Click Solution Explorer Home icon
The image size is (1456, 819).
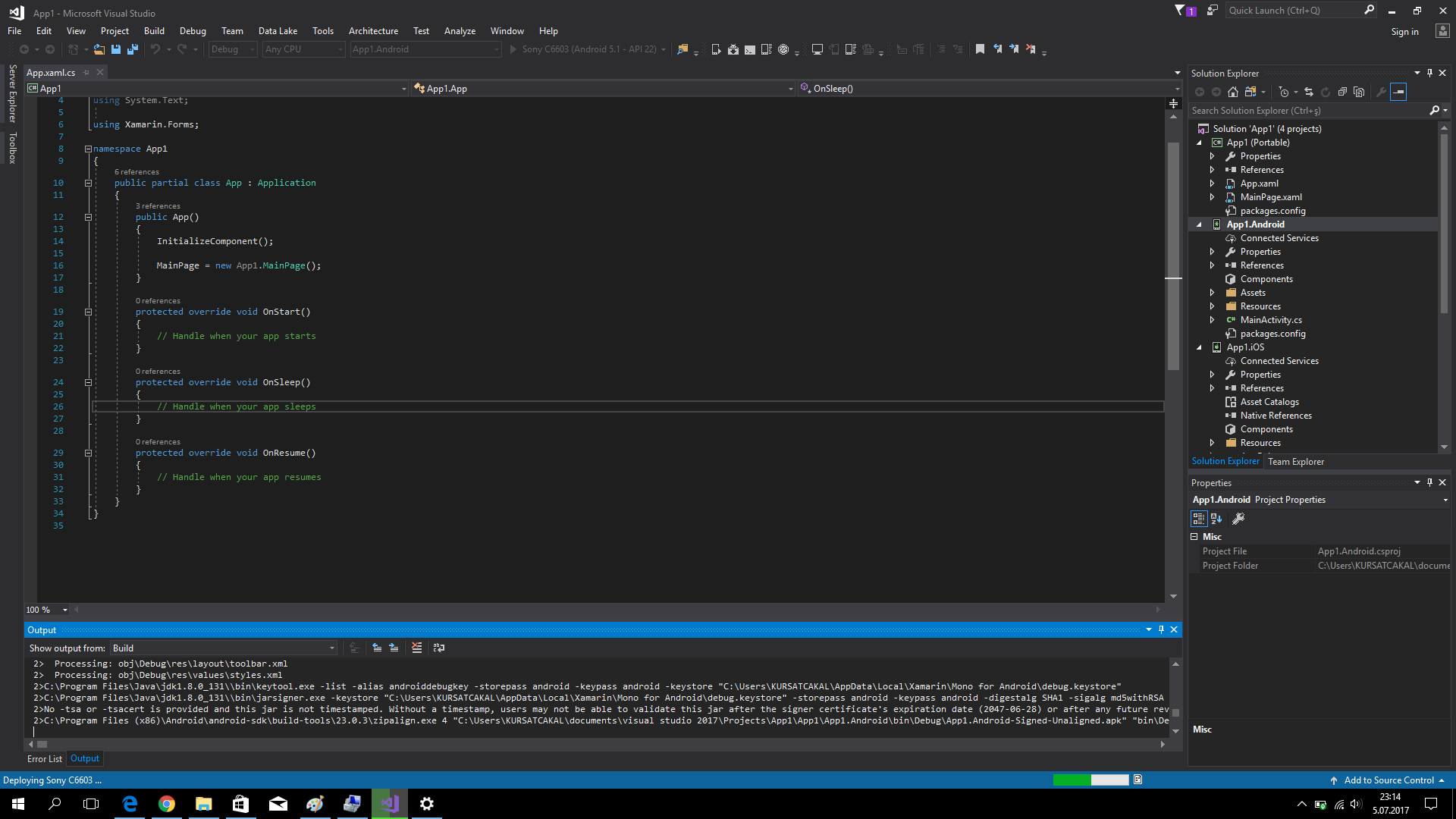click(1233, 92)
